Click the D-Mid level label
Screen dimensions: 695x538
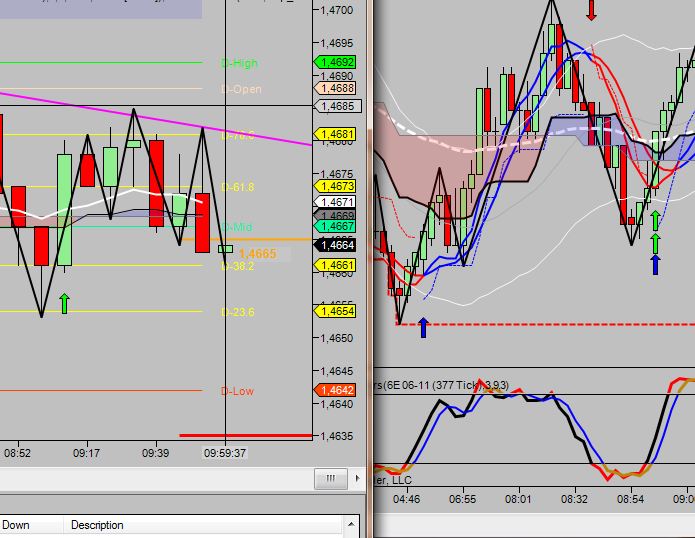[x=236, y=227]
